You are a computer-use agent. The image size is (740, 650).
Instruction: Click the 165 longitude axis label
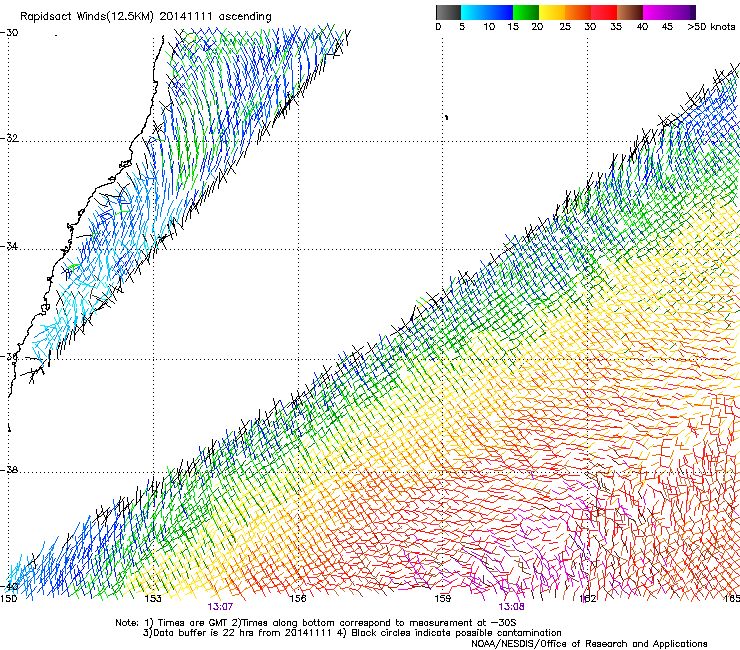pos(731,599)
